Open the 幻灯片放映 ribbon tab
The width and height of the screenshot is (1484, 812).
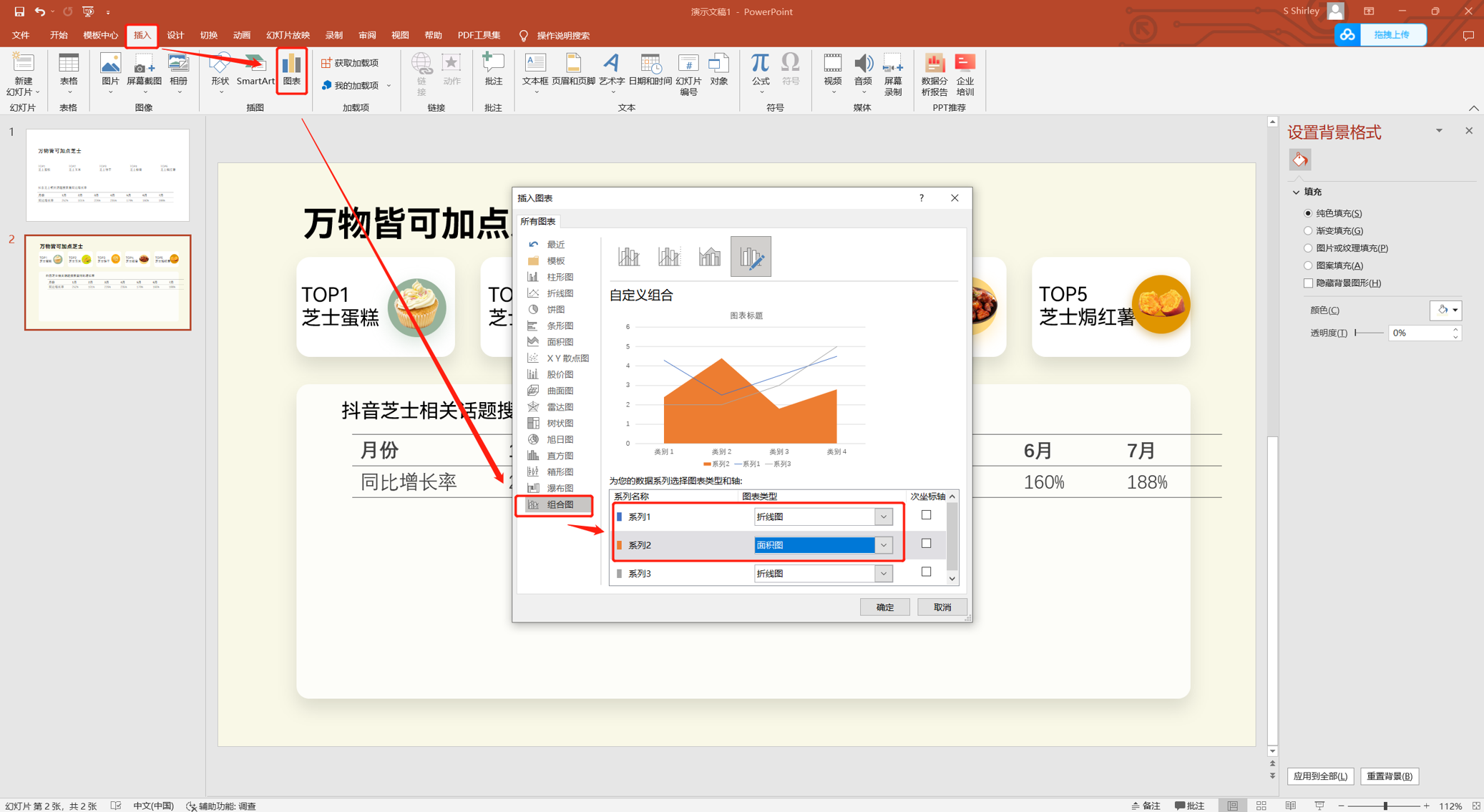(288, 35)
